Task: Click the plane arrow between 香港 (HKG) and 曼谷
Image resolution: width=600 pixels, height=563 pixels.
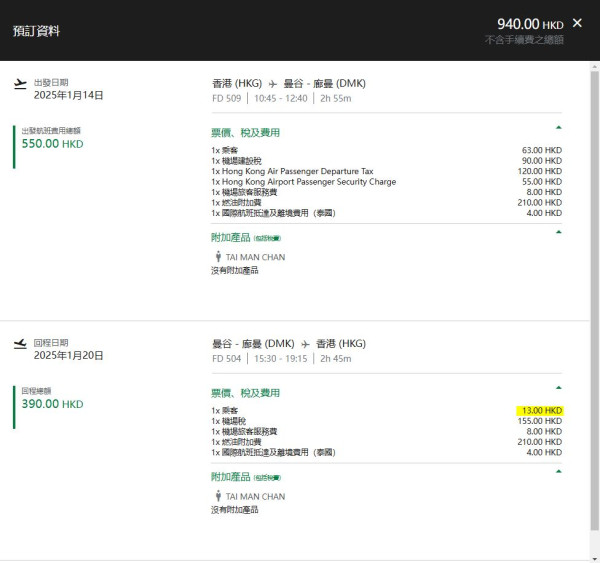Action: click(272, 84)
